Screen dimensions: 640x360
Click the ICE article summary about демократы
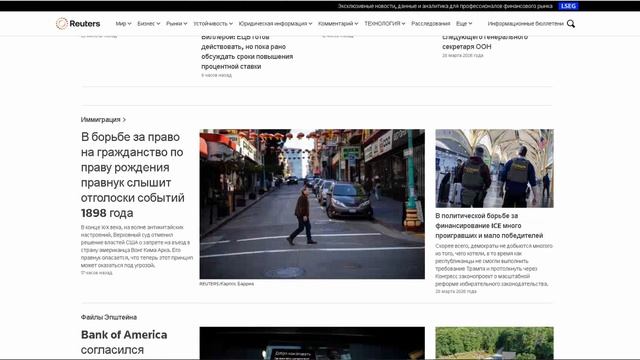(494, 265)
